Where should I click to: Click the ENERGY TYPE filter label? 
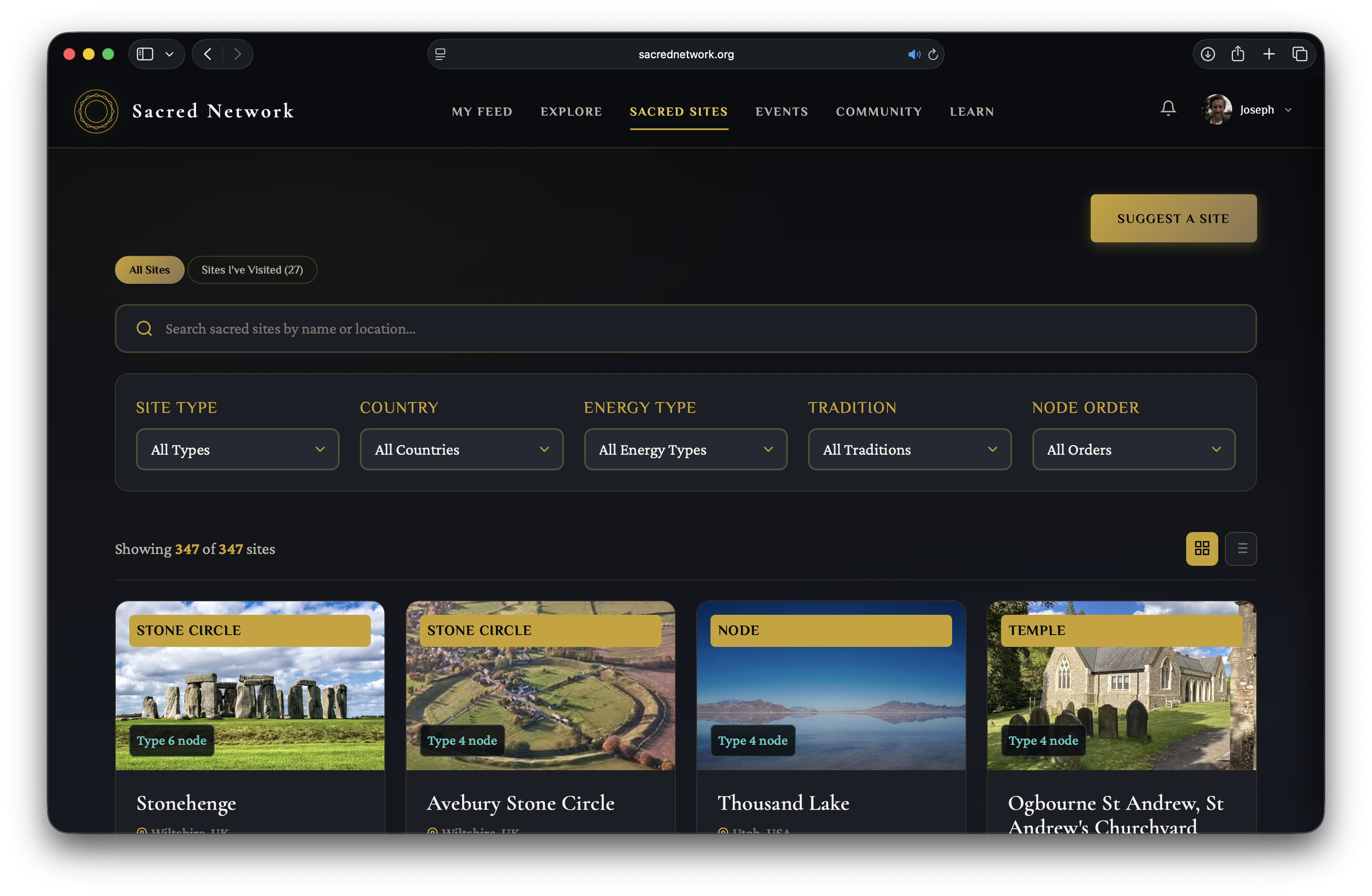(640, 407)
